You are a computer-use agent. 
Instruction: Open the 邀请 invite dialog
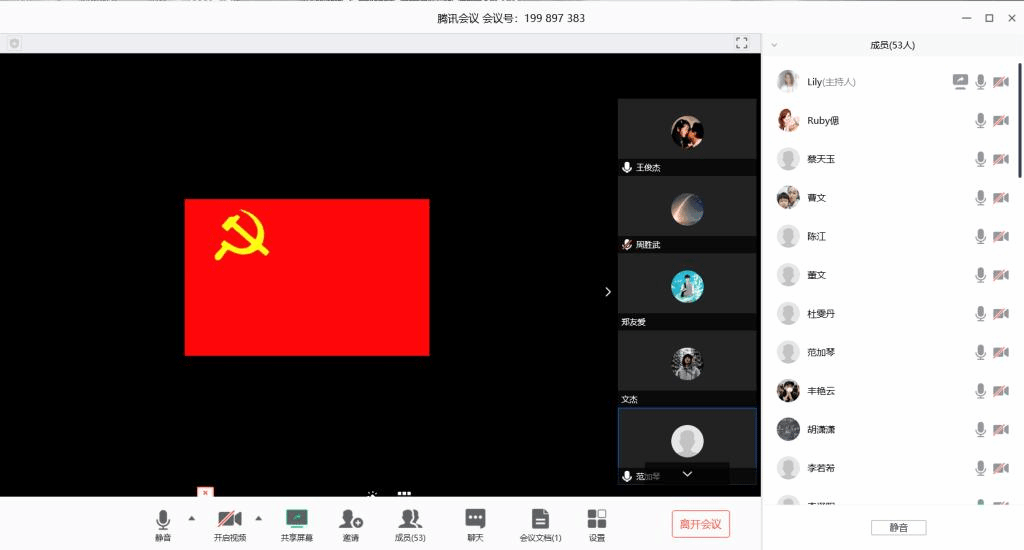coord(351,525)
